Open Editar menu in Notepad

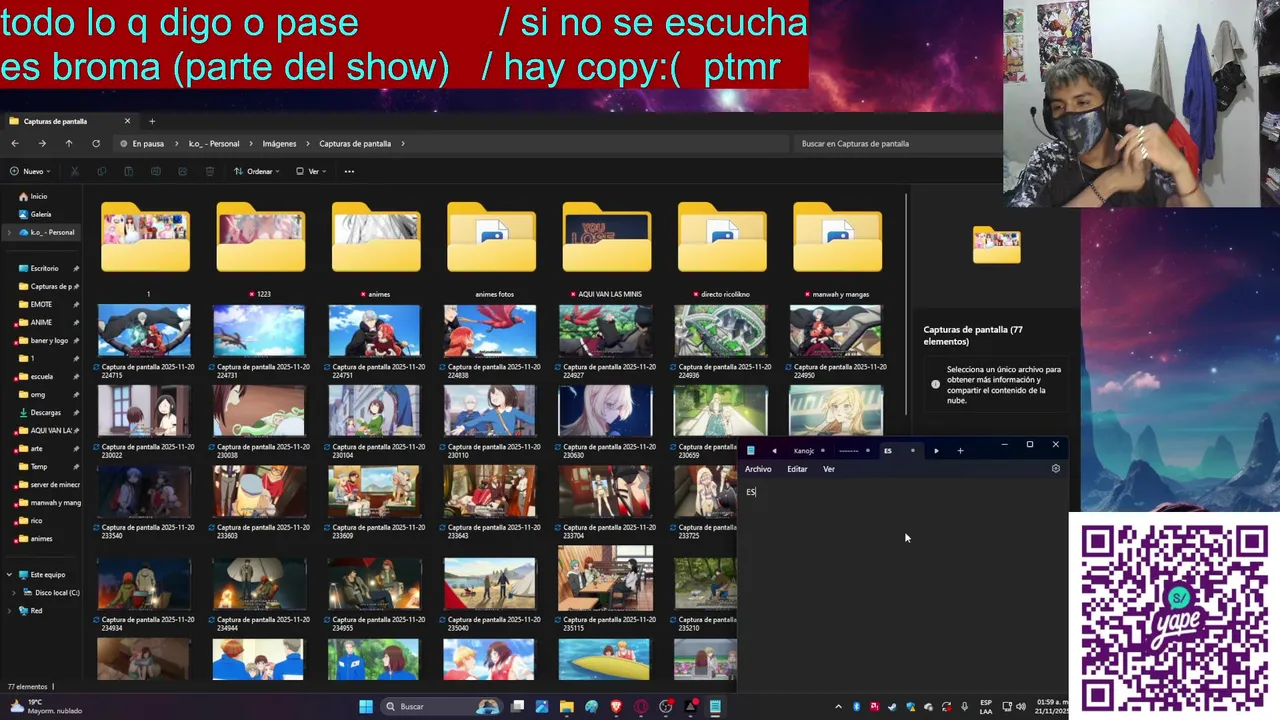[x=797, y=469]
